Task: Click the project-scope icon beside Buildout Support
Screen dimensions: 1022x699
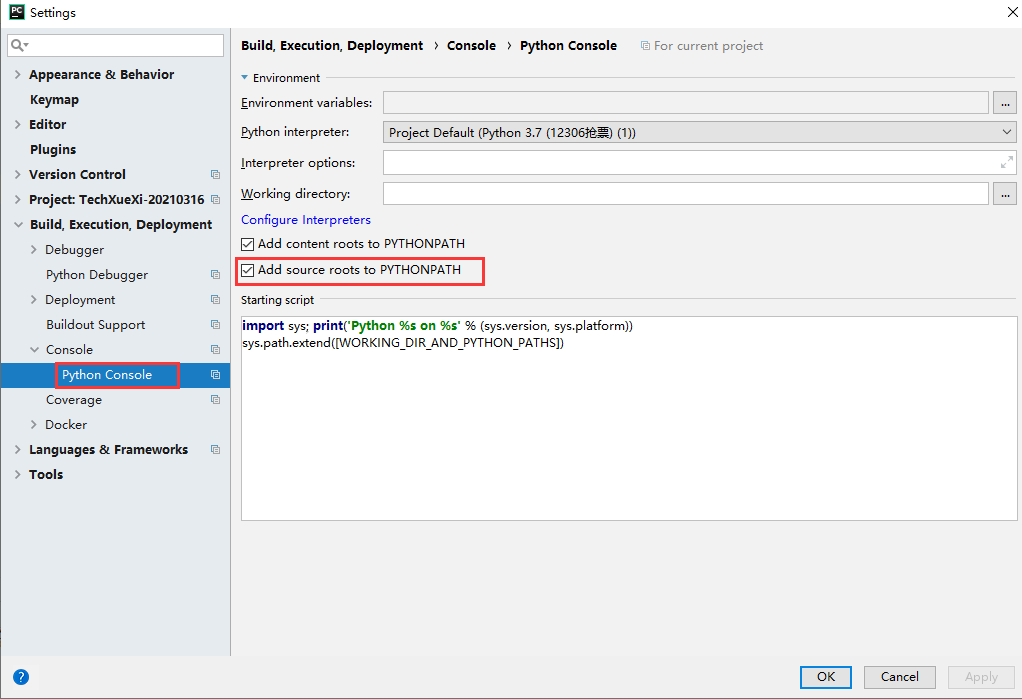Action: click(215, 325)
